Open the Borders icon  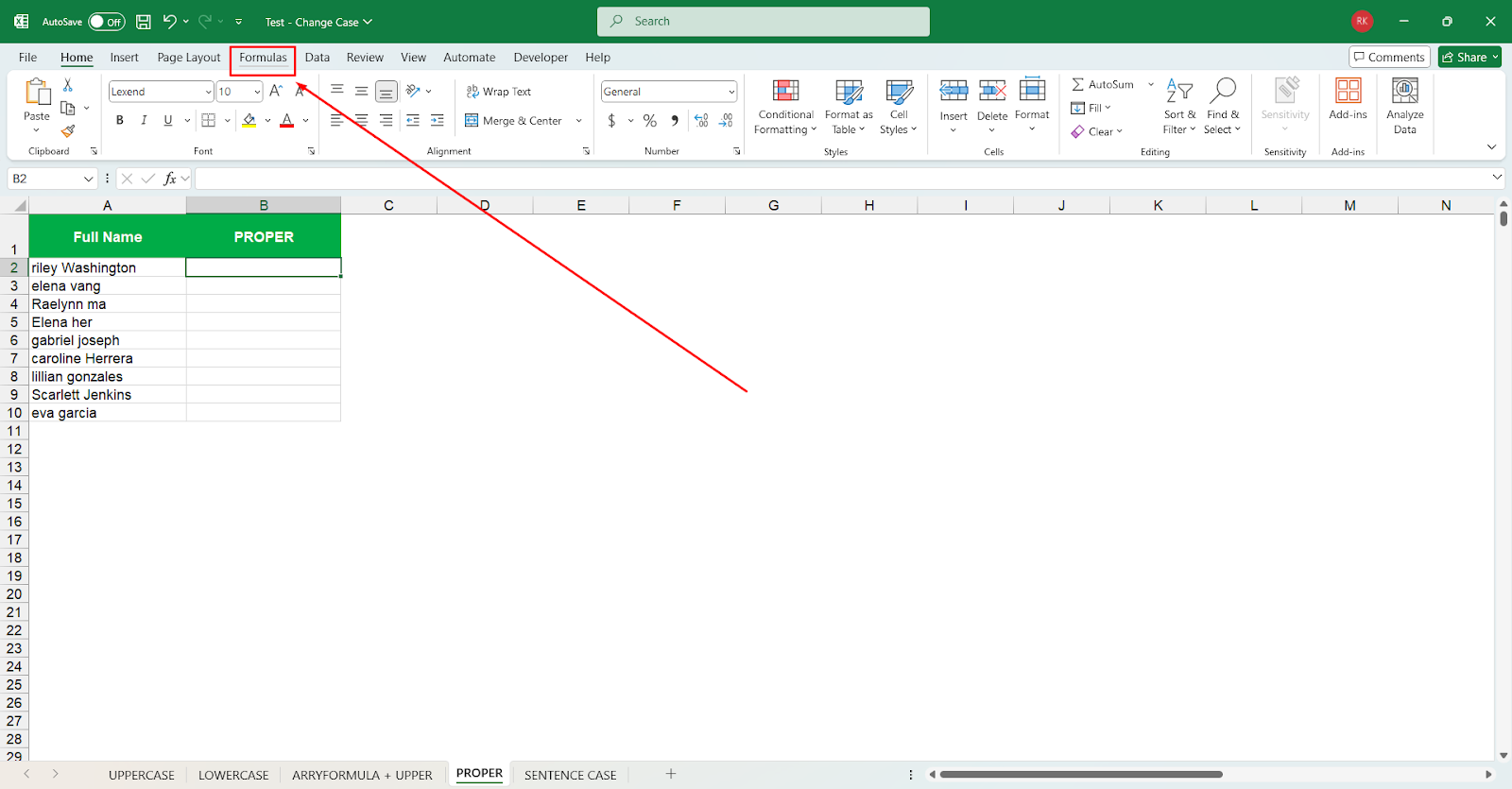click(x=209, y=120)
